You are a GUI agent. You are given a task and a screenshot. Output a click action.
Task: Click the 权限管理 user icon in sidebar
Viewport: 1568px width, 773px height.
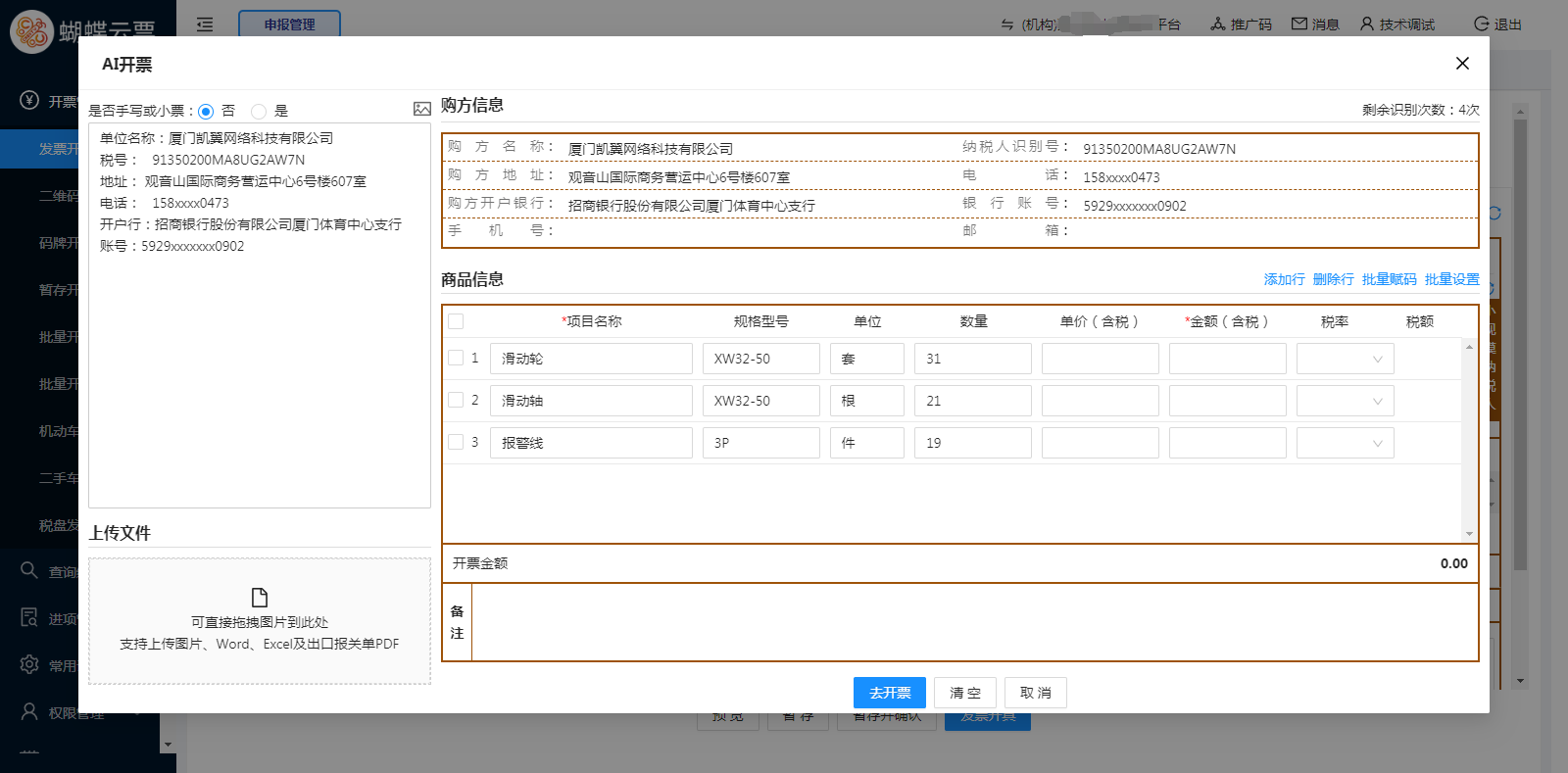coord(29,711)
